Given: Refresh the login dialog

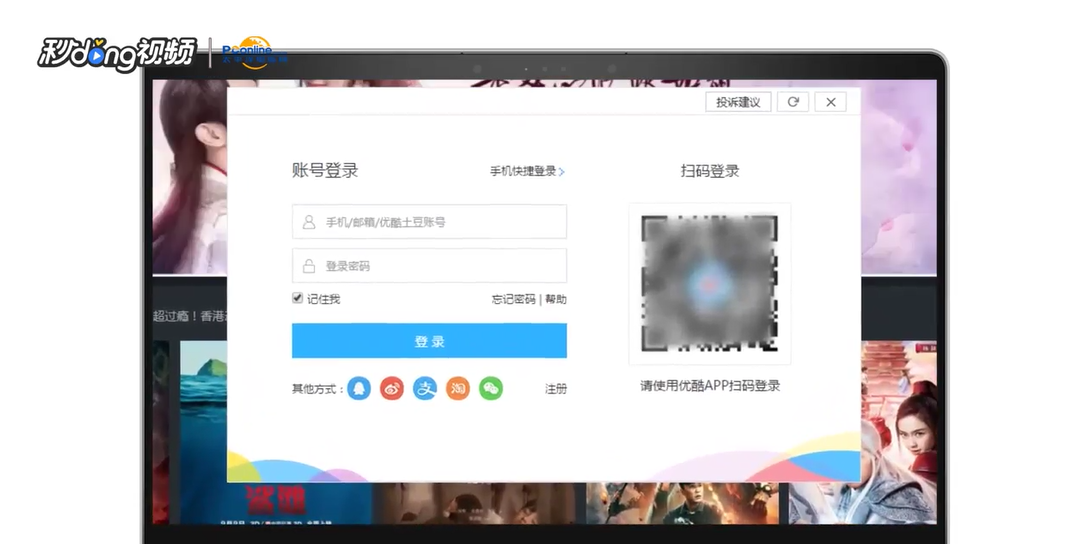Looking at the screenshot, I should (793, 102).
